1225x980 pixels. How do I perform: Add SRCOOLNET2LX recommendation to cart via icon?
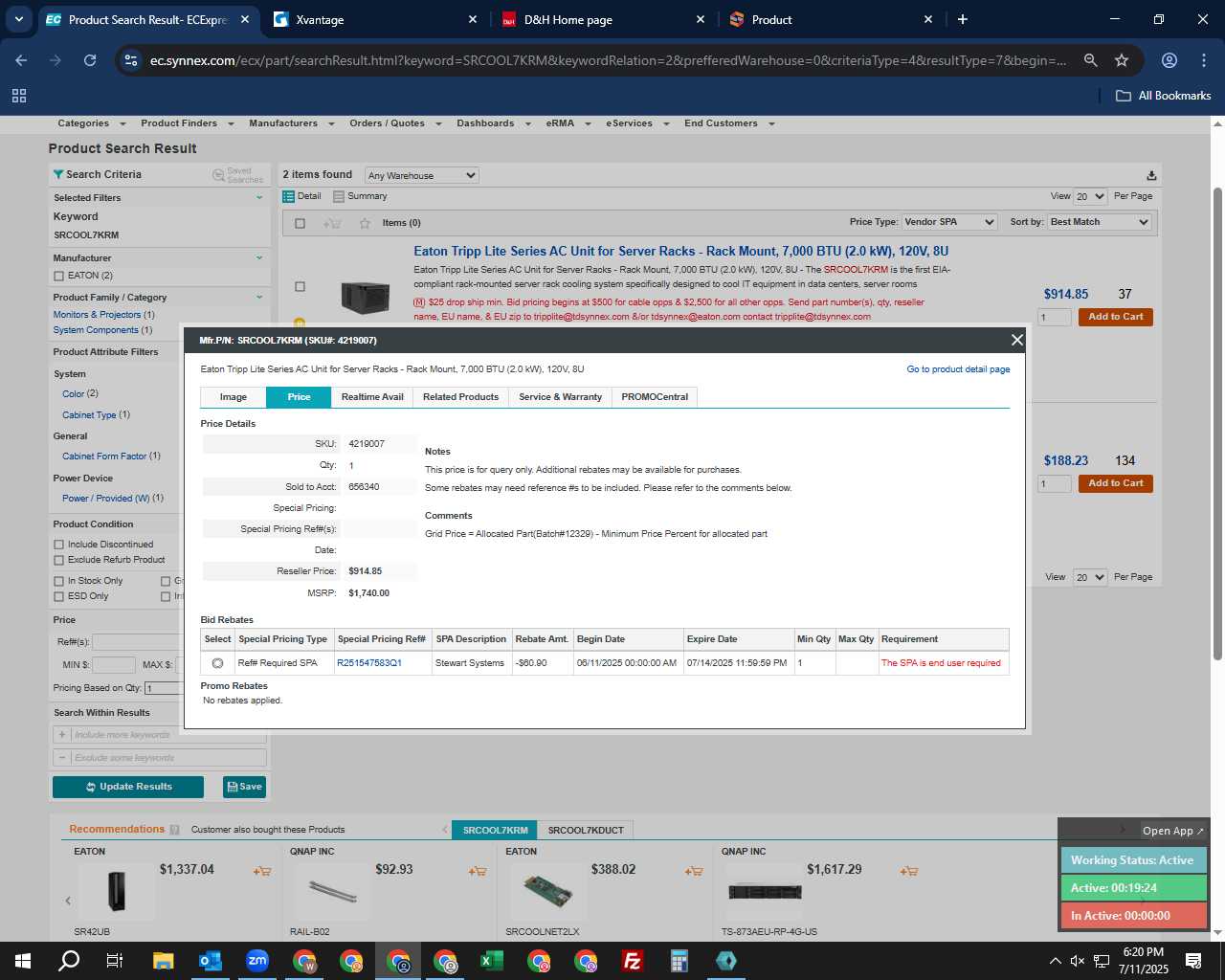[693, 871]
